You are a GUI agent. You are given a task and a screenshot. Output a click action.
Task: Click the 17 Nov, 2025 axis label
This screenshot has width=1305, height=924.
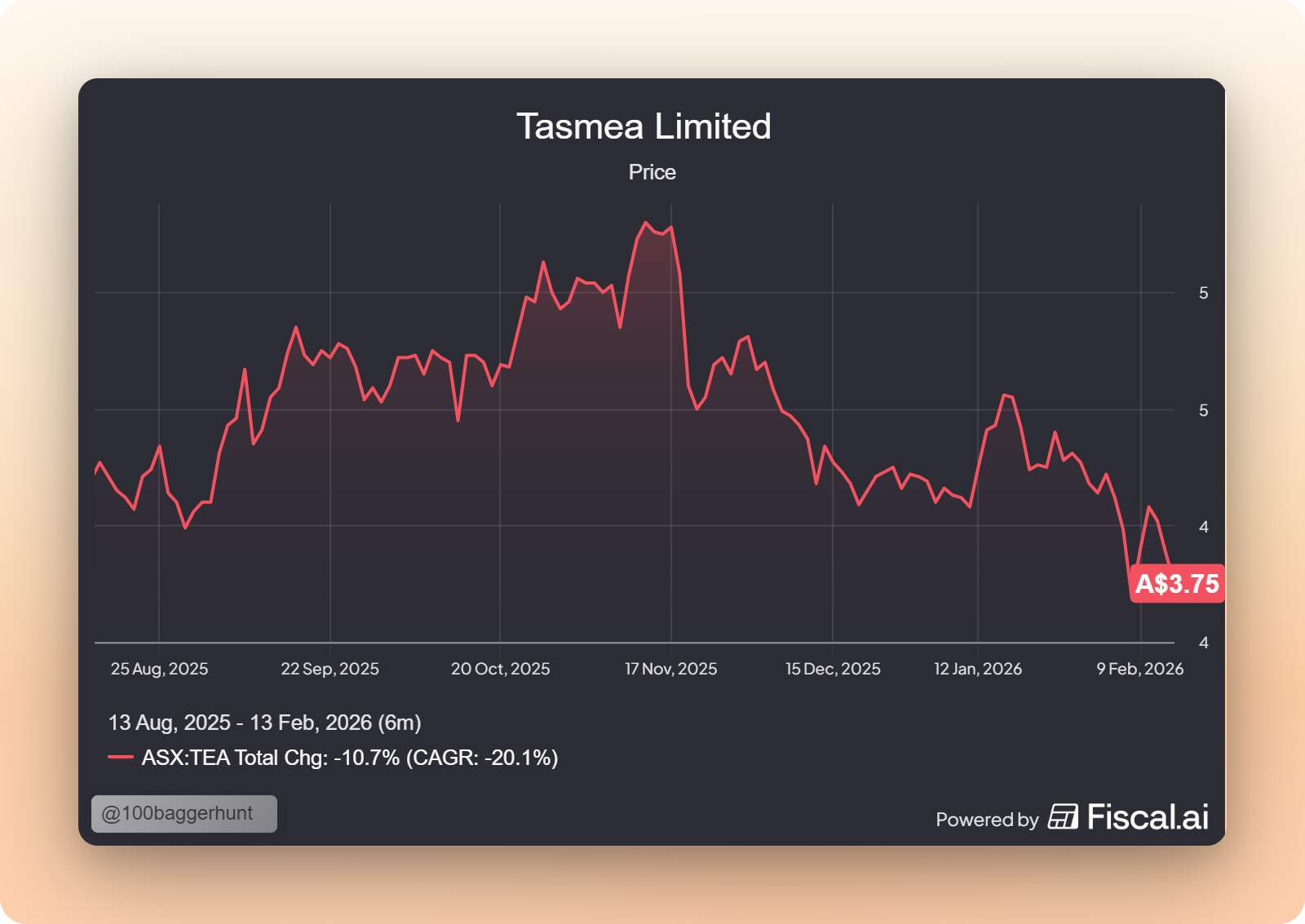[x=670, y=669]
